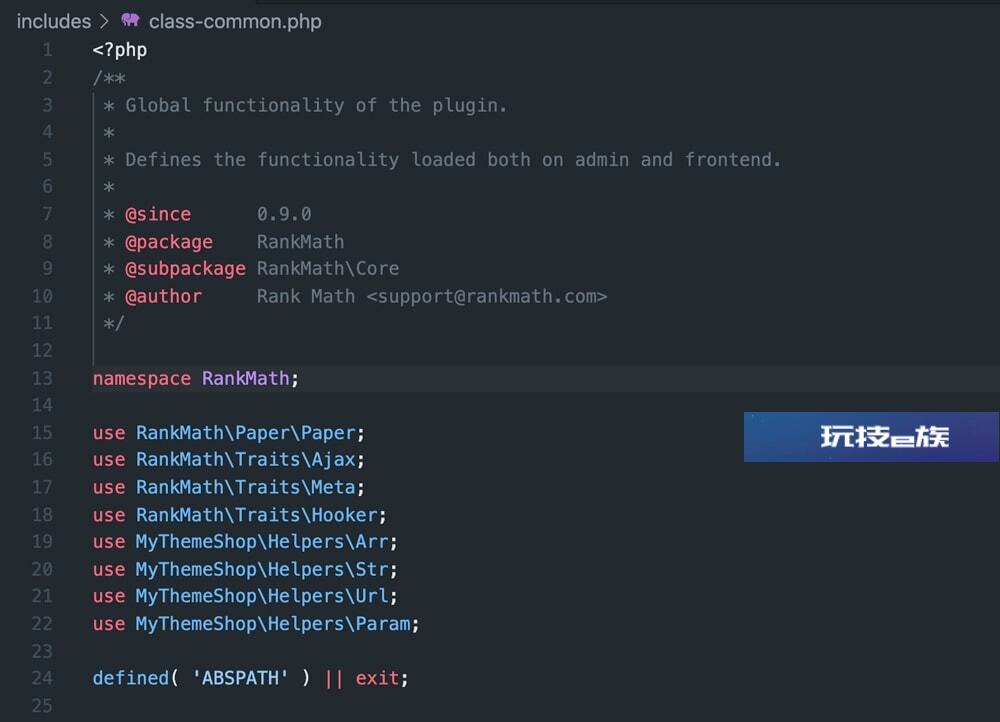Click 'MyThemeShop\Helpers\Url' use statement

[261, 596]
